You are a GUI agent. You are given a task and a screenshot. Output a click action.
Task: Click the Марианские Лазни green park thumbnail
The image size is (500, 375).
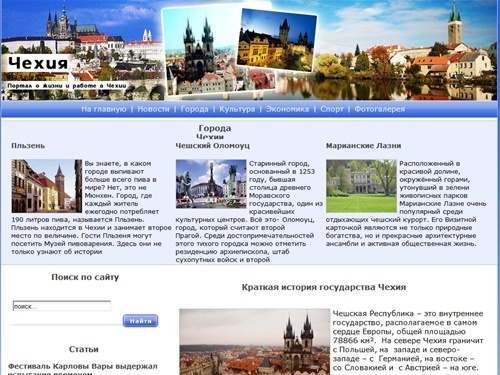(361, 186)
